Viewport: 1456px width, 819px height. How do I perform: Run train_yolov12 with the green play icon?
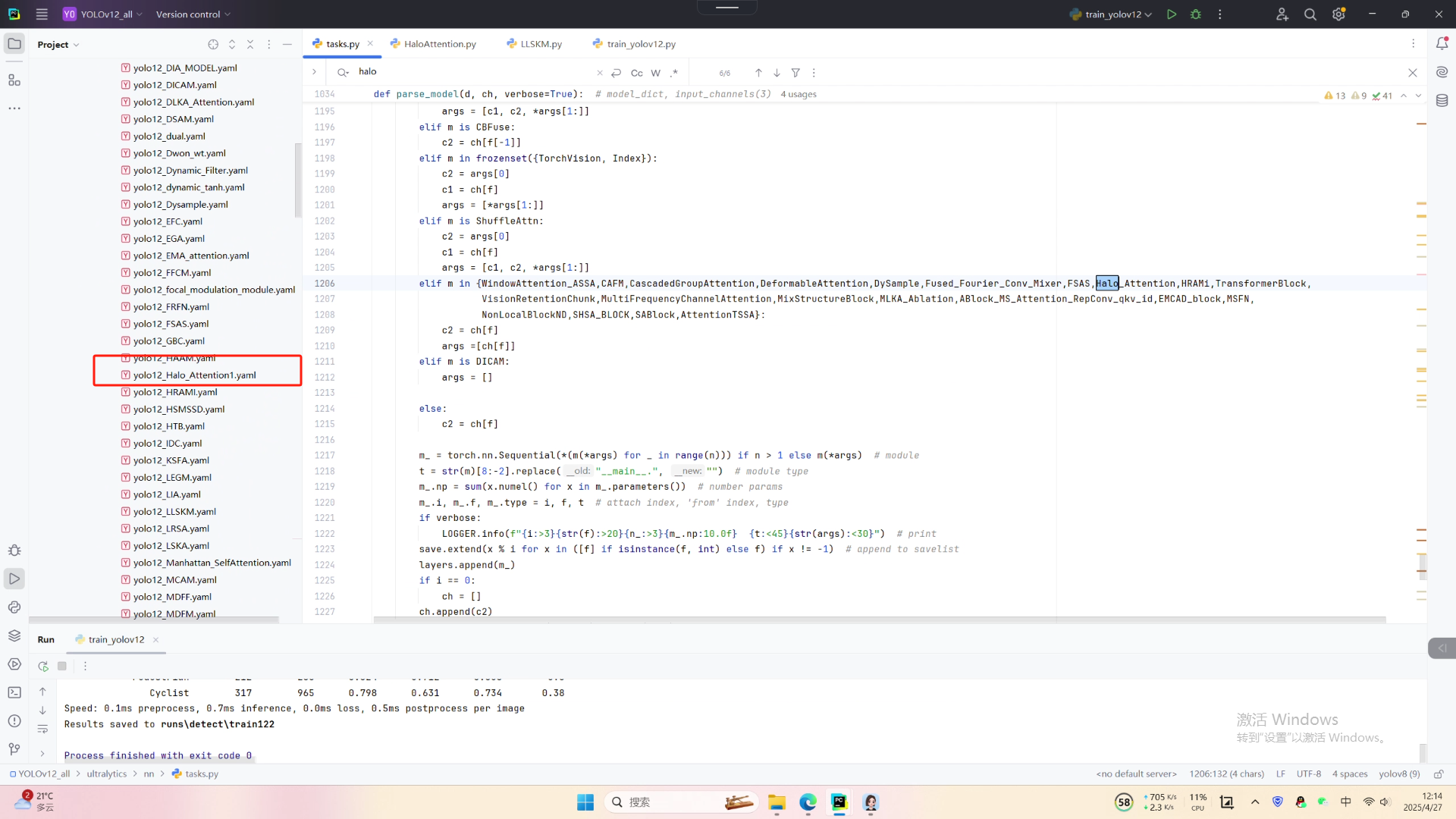point(1172,14)
